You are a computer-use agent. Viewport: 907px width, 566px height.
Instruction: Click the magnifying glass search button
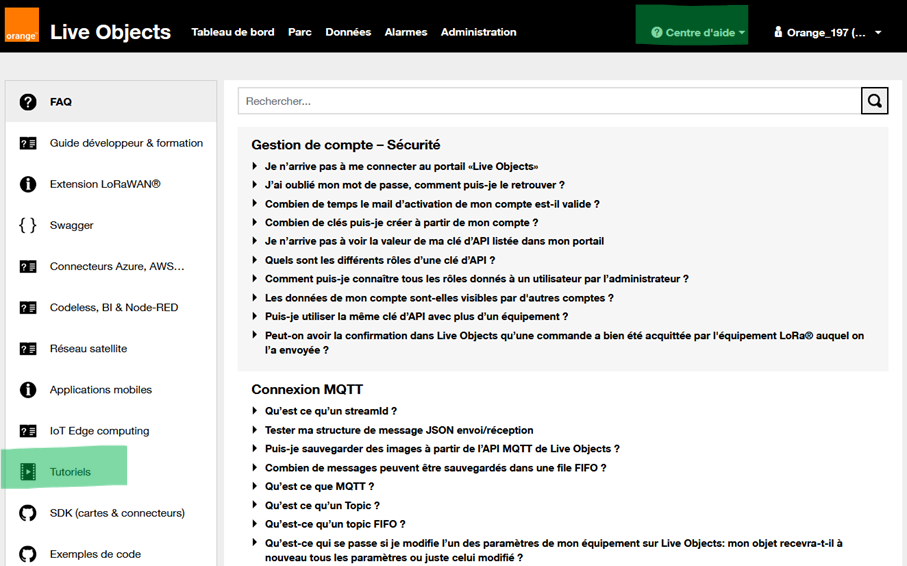pyautogui.click(x=874, y=101)
